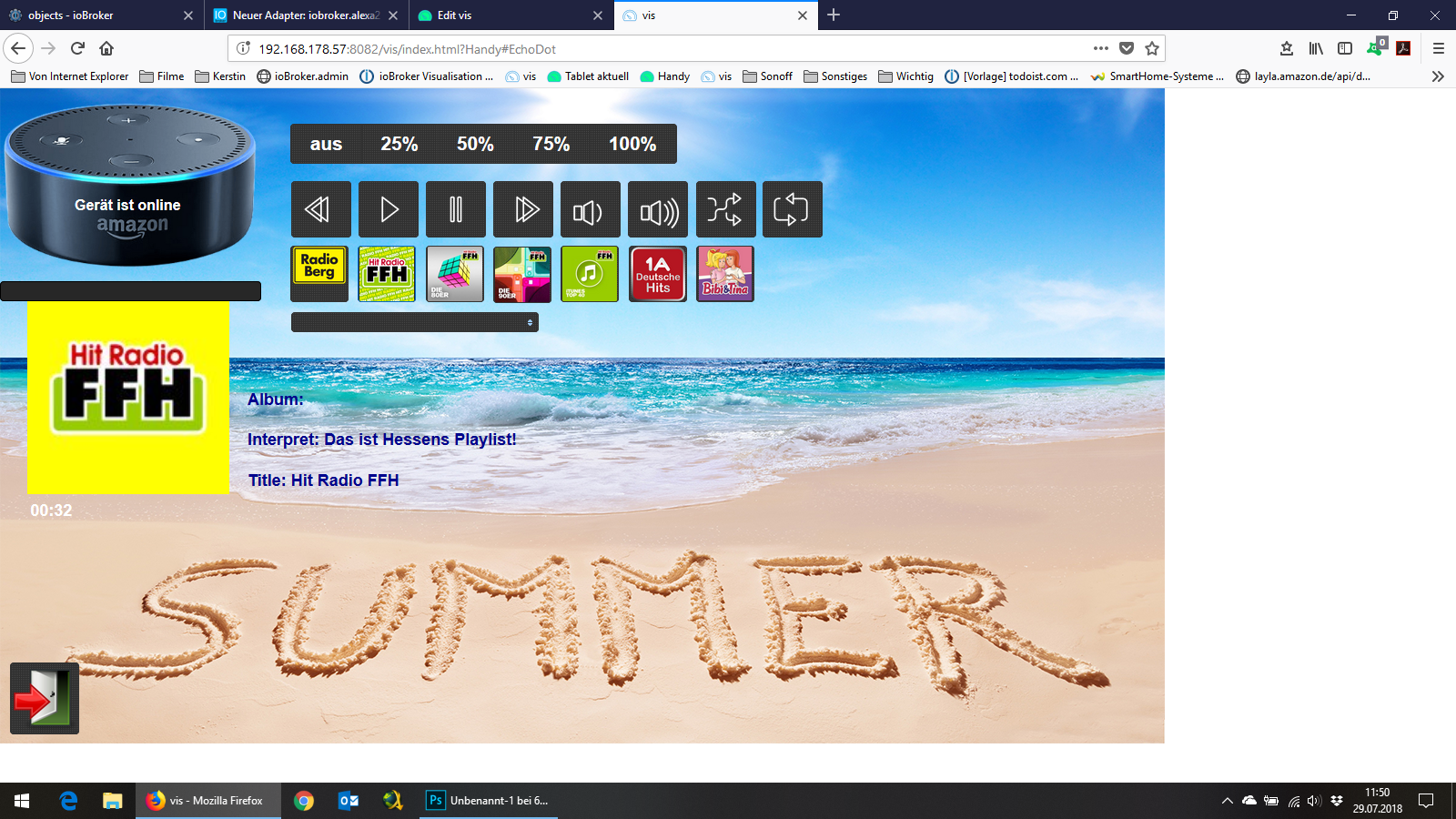Screen dimensions: 1456x819
Task: Open Von Internet Explorer bookmarks folder
Action: [70, 76]
